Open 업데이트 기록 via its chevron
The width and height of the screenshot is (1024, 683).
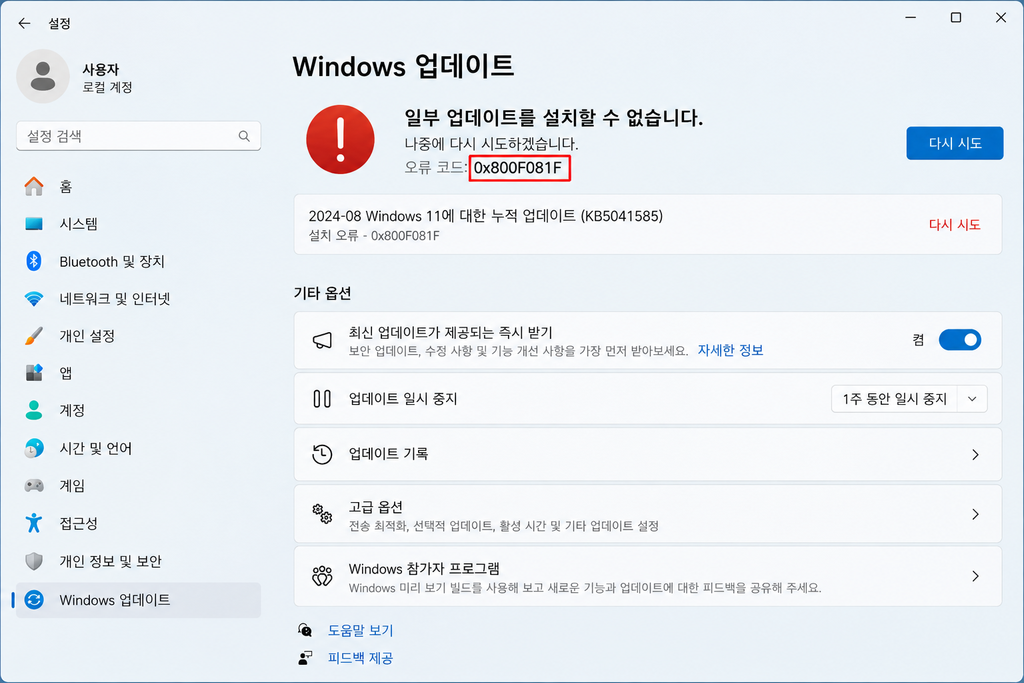[x=975, y=454]
